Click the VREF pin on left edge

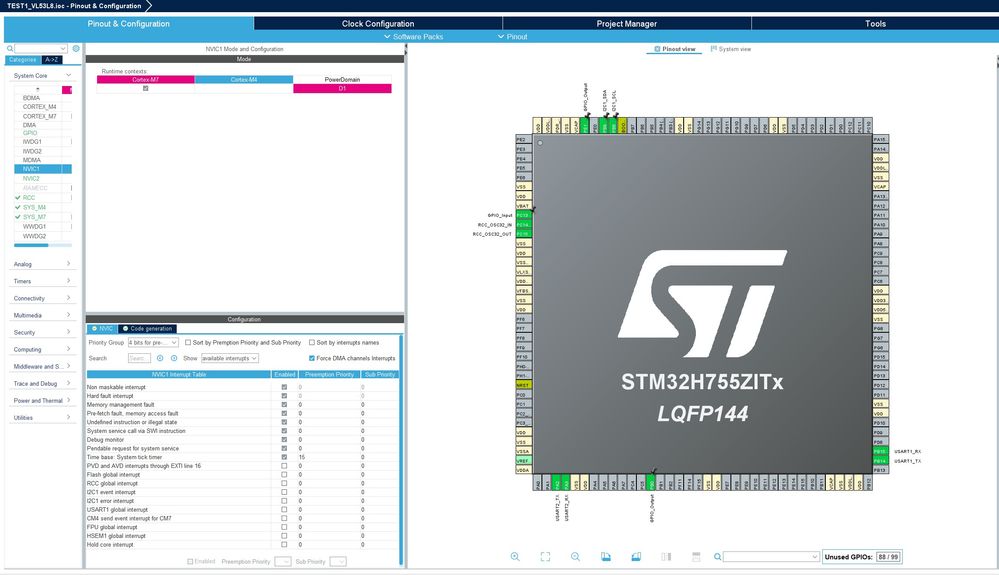pos(523,460)
